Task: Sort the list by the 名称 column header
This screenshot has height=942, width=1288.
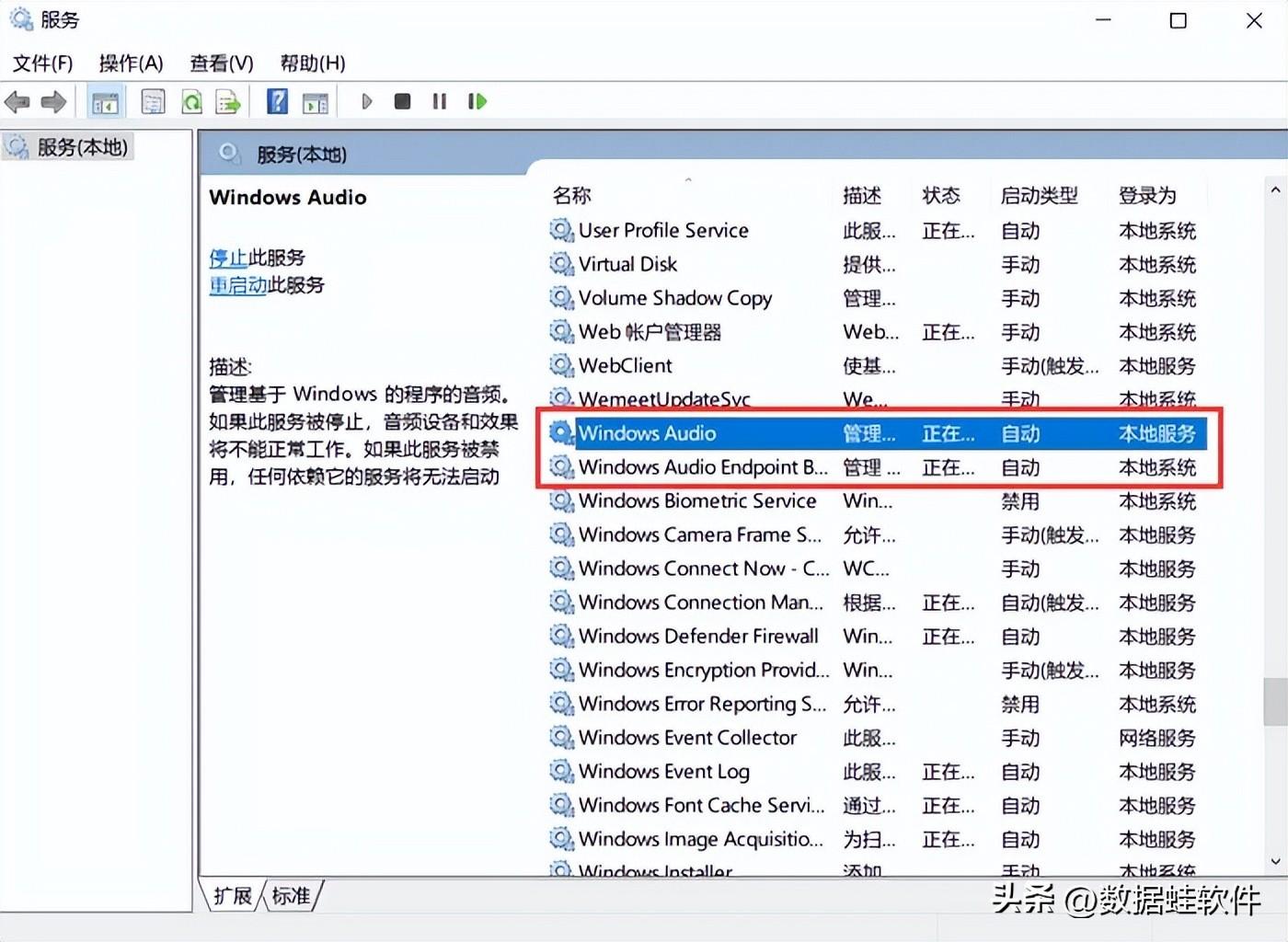Action: pyautogui.click(x=572, y=195)
